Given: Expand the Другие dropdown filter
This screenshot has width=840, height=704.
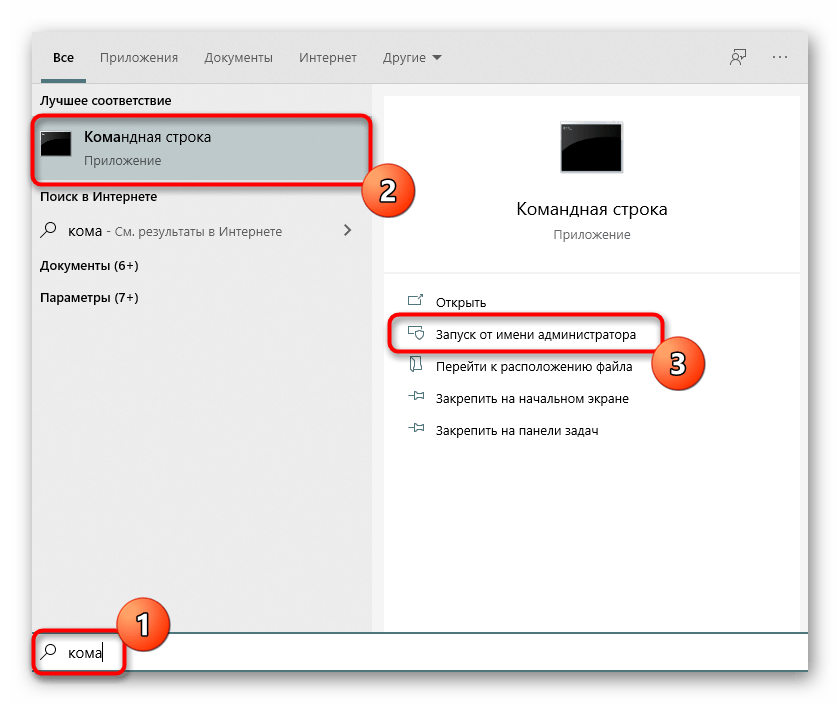Looking at the screenshot, I should click(412, 58).
